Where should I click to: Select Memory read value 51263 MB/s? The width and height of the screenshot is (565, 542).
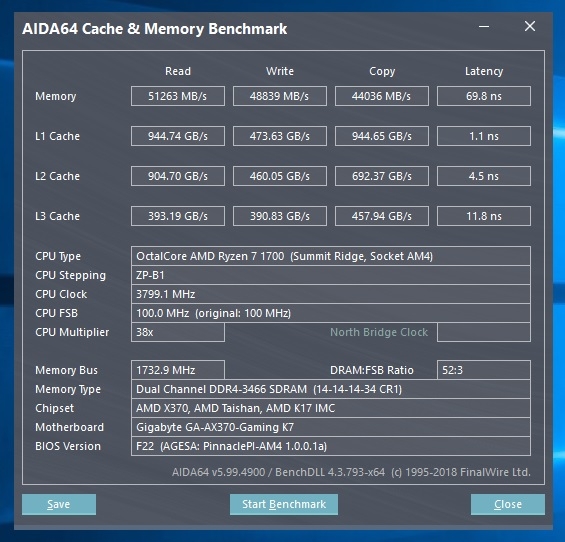(x=178, y=96)
